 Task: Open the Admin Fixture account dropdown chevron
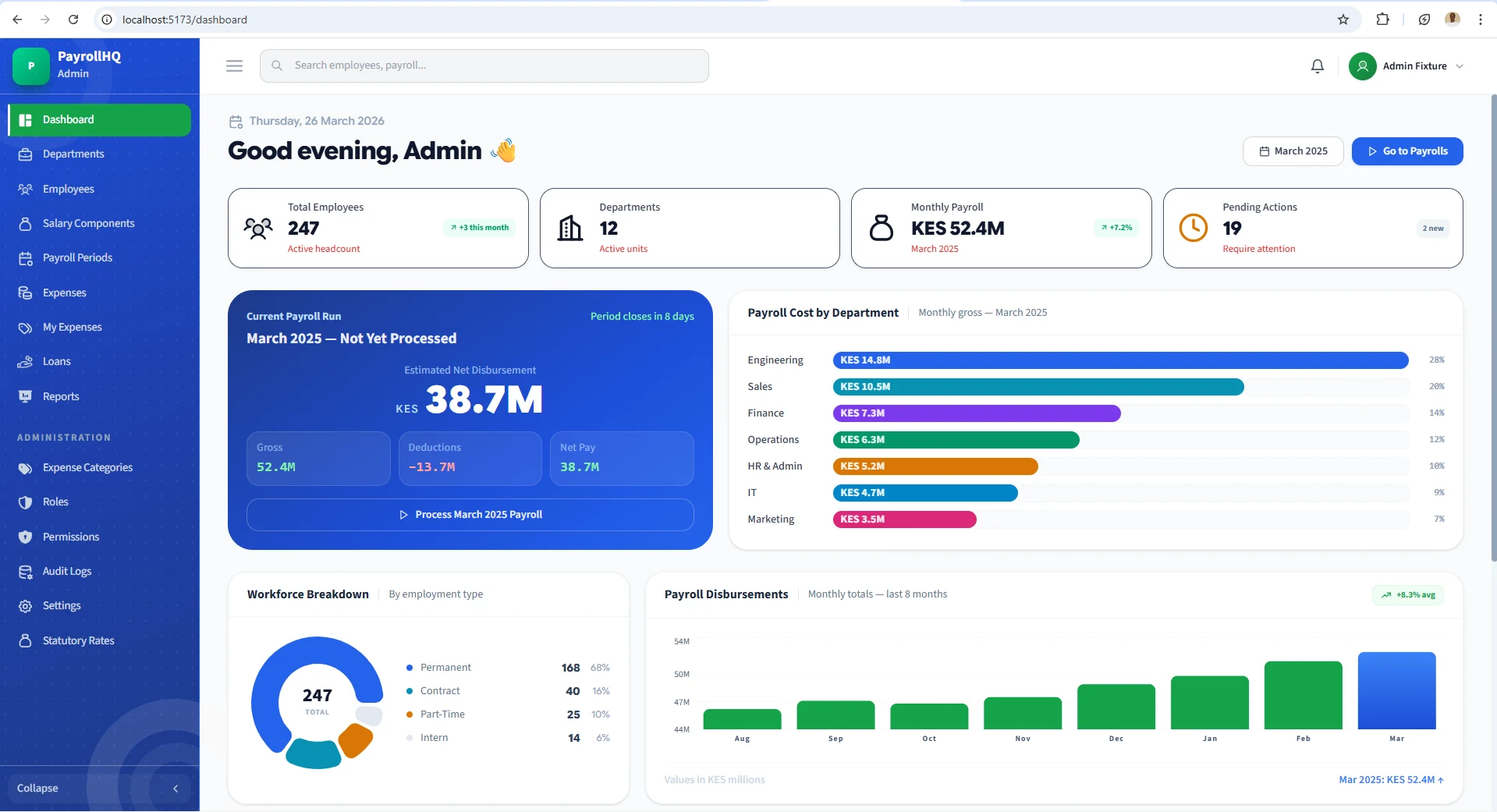(1460, 66)
